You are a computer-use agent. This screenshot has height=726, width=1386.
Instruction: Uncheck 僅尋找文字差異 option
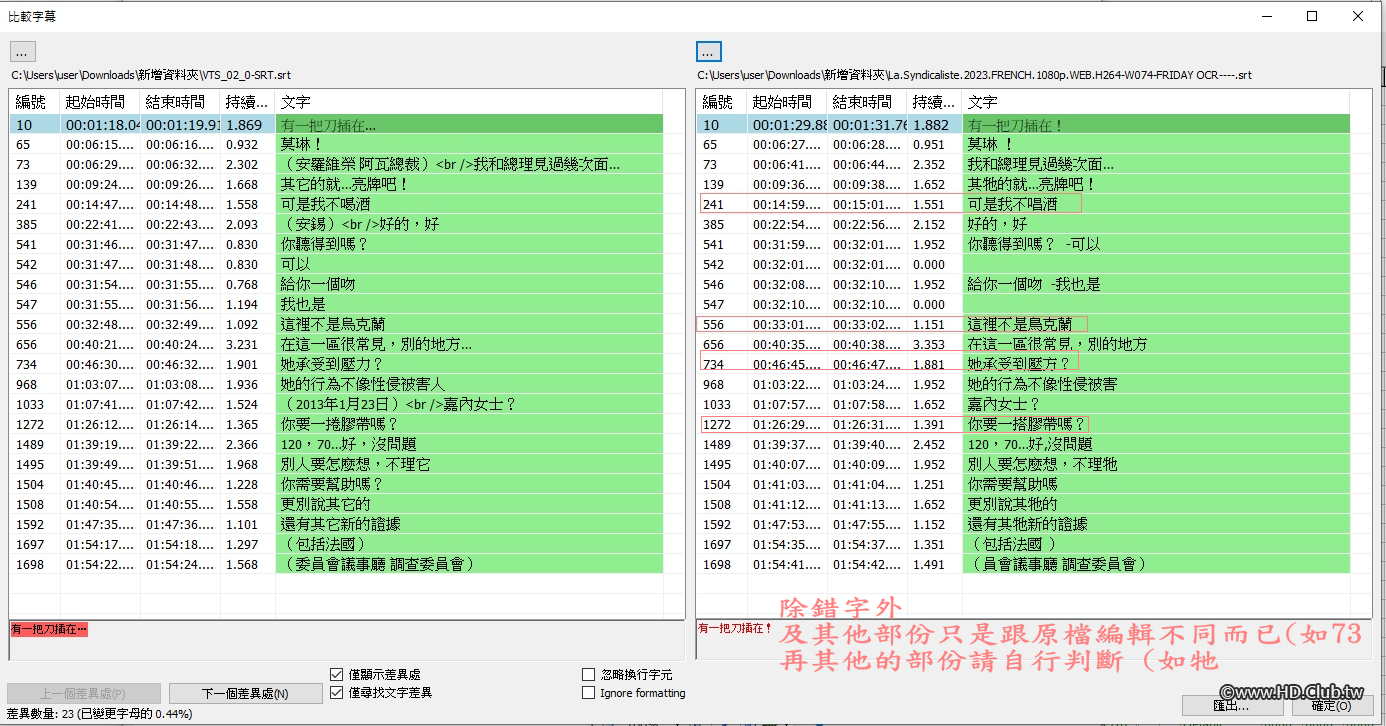pos(337,693)
